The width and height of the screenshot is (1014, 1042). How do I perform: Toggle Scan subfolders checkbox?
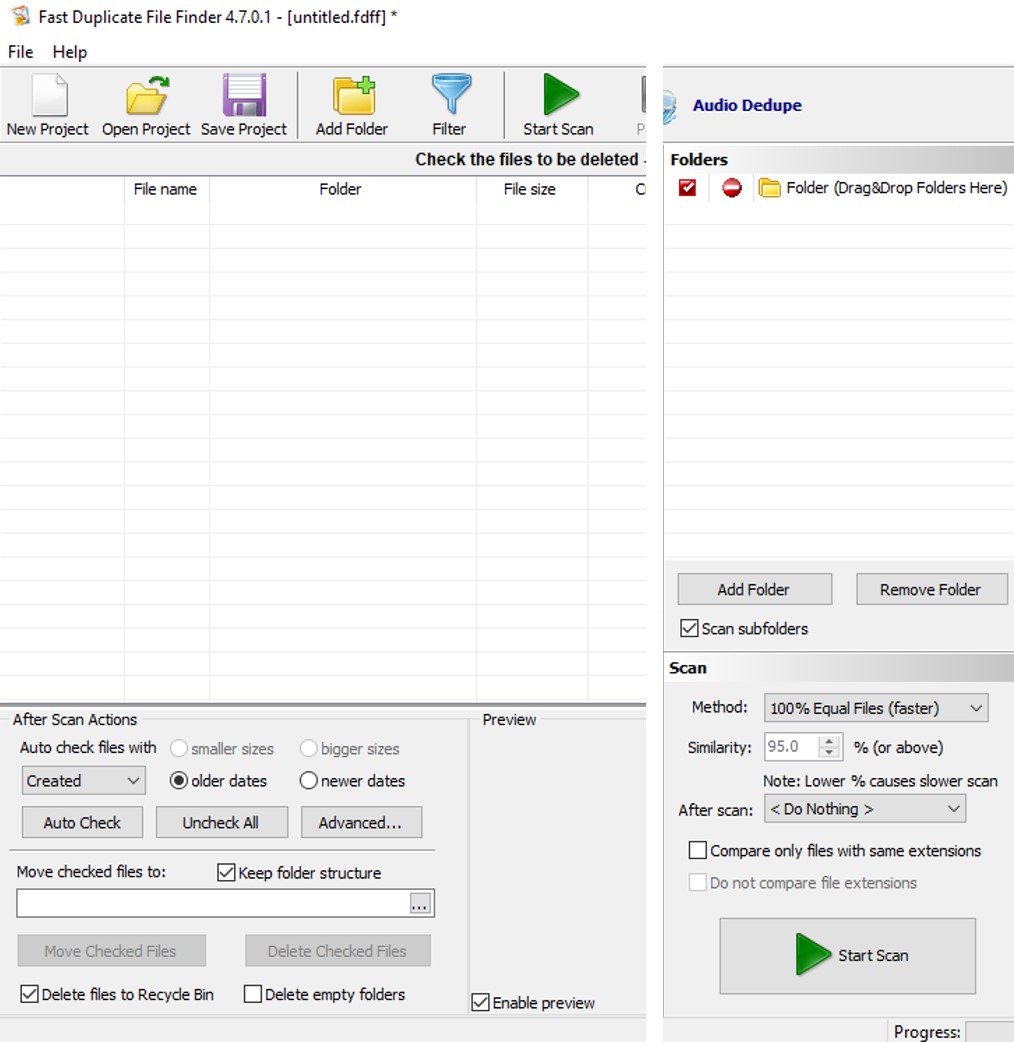689,629
